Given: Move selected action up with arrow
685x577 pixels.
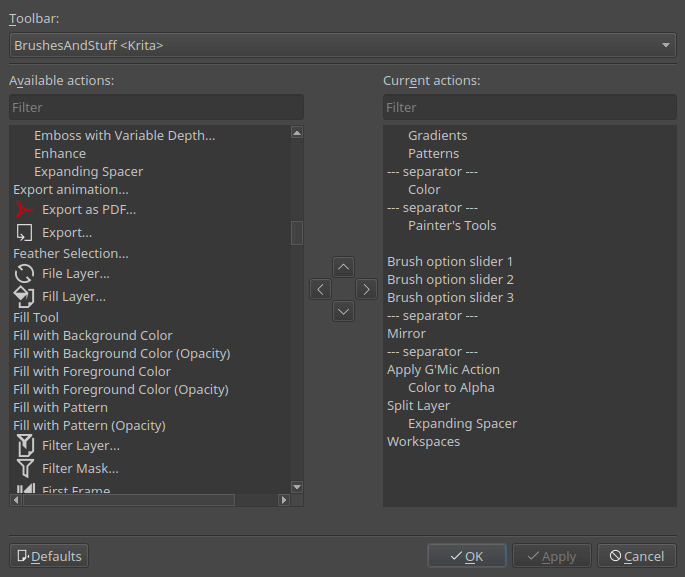Looking at the screenshot, I should [x=343, y=267].
